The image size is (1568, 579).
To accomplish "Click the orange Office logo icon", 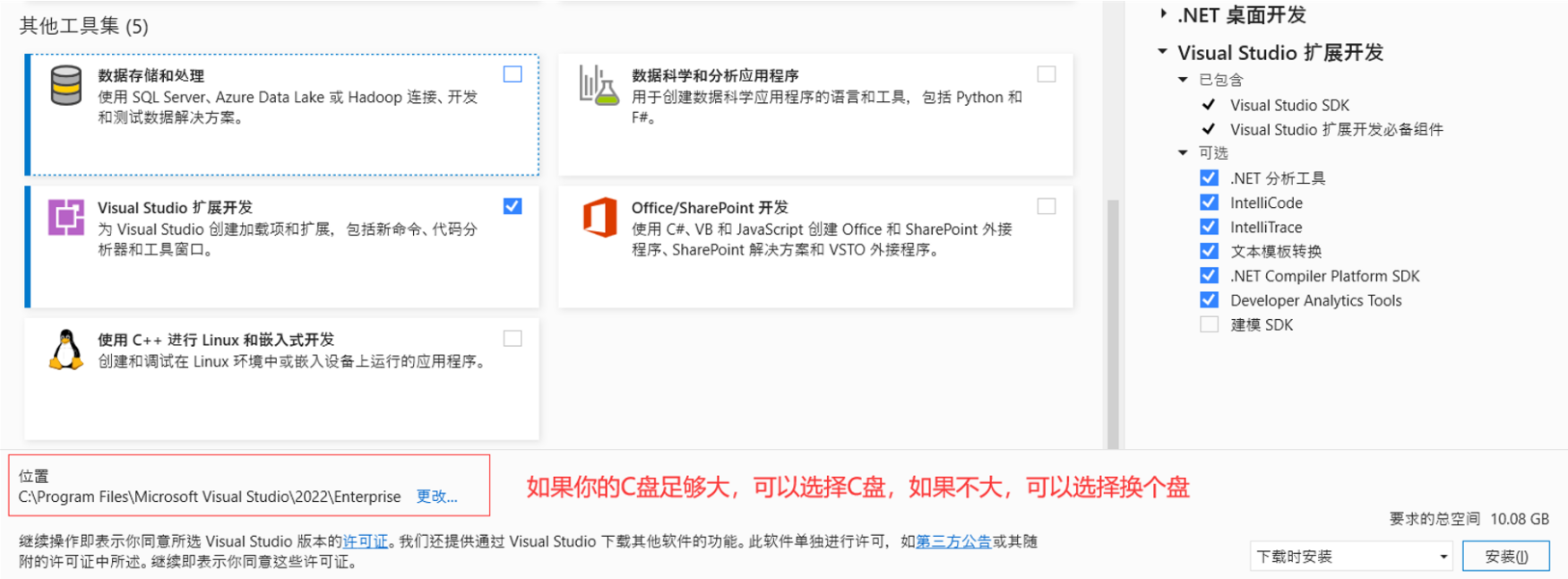I will point(599,217).
